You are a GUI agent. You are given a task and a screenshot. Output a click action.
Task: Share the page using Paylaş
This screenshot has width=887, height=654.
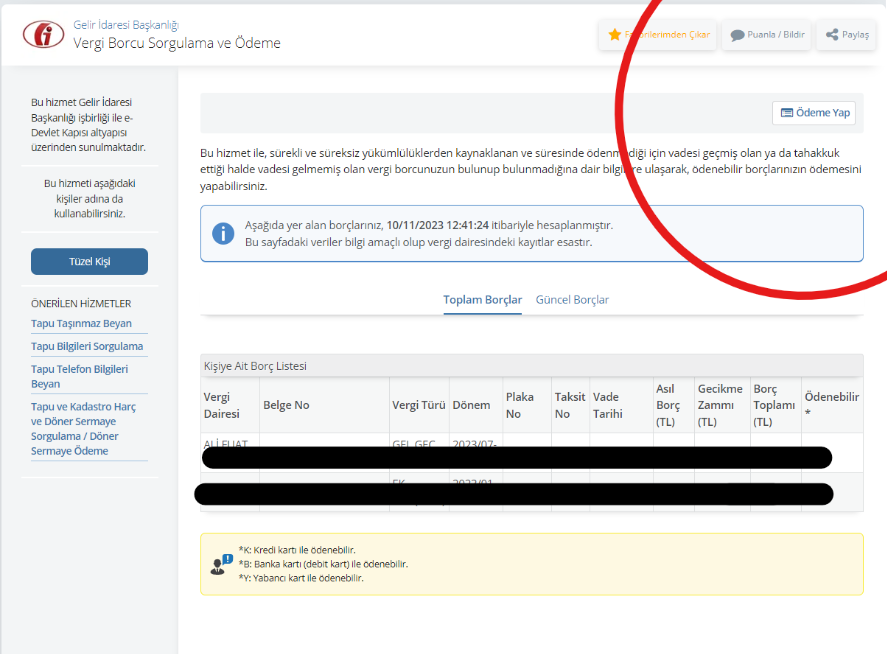click(846, 35)
